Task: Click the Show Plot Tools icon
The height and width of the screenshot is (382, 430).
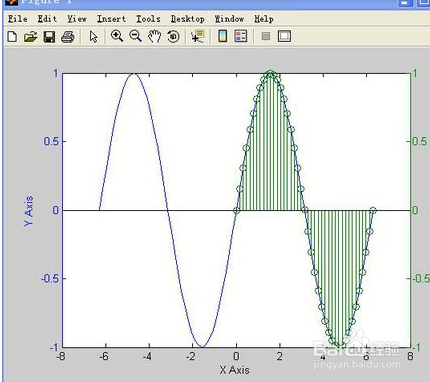Action: point(284,36)
